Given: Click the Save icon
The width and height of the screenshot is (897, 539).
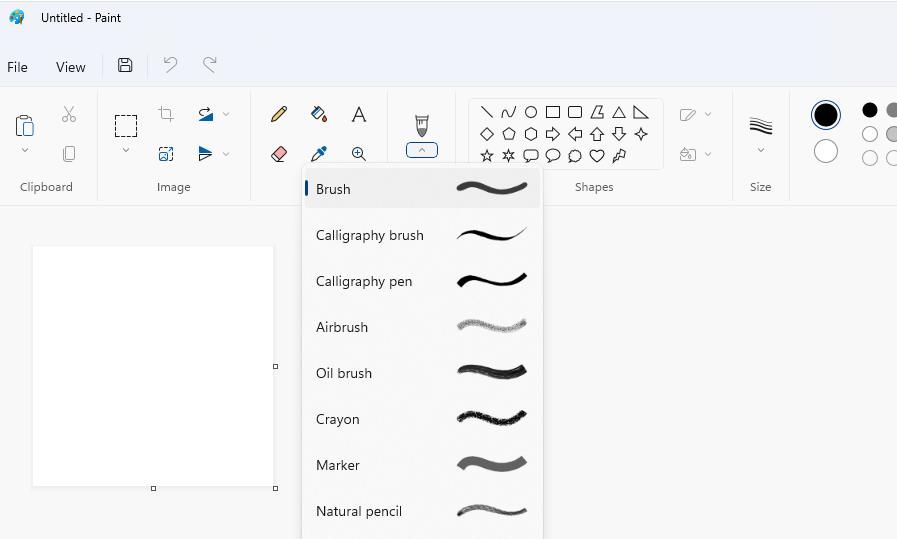Looking at the screenshot, I should click(x=125, y=66).
